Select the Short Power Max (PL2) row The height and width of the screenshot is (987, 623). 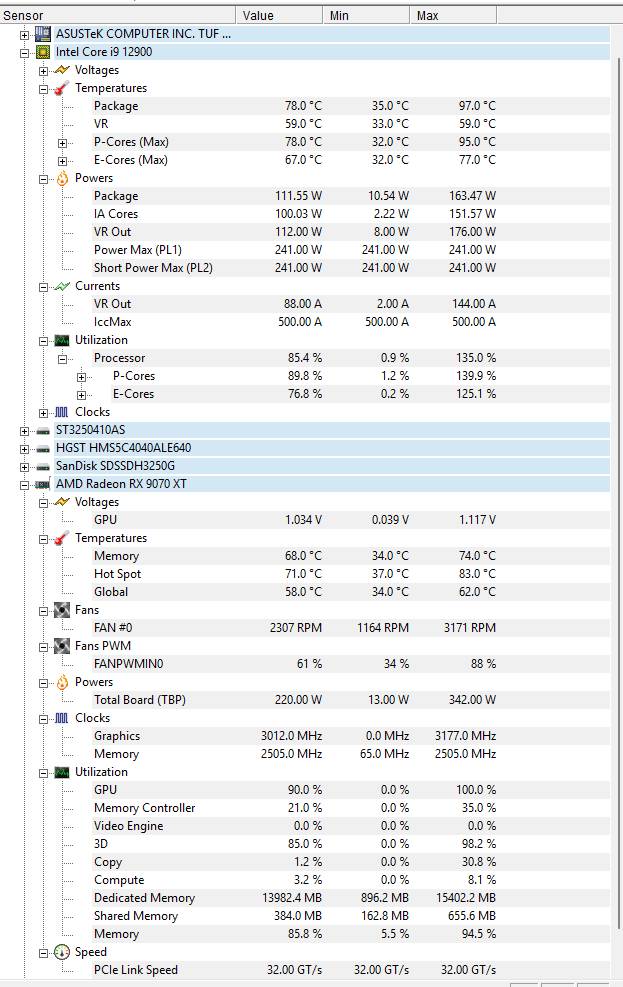[x=351, y=268]
